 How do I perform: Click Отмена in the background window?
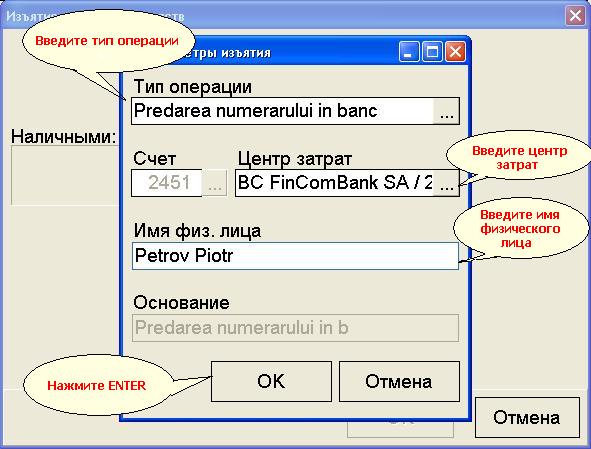click(527, 417)
